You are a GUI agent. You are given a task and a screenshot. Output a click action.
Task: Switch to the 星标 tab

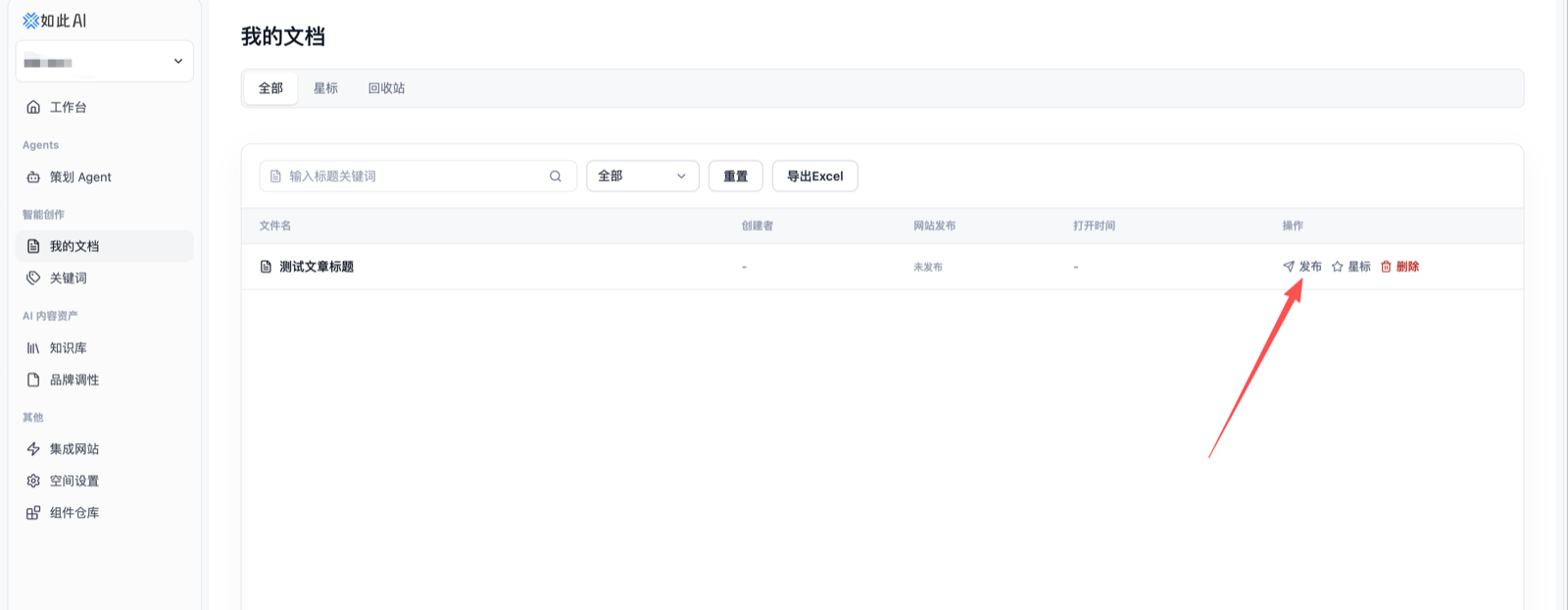point(325,88)
